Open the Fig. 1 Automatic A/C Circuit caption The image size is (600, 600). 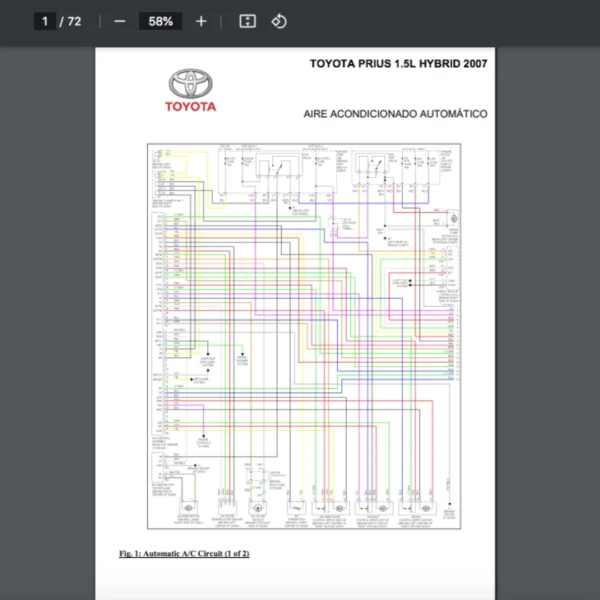(x=184, y=553)
